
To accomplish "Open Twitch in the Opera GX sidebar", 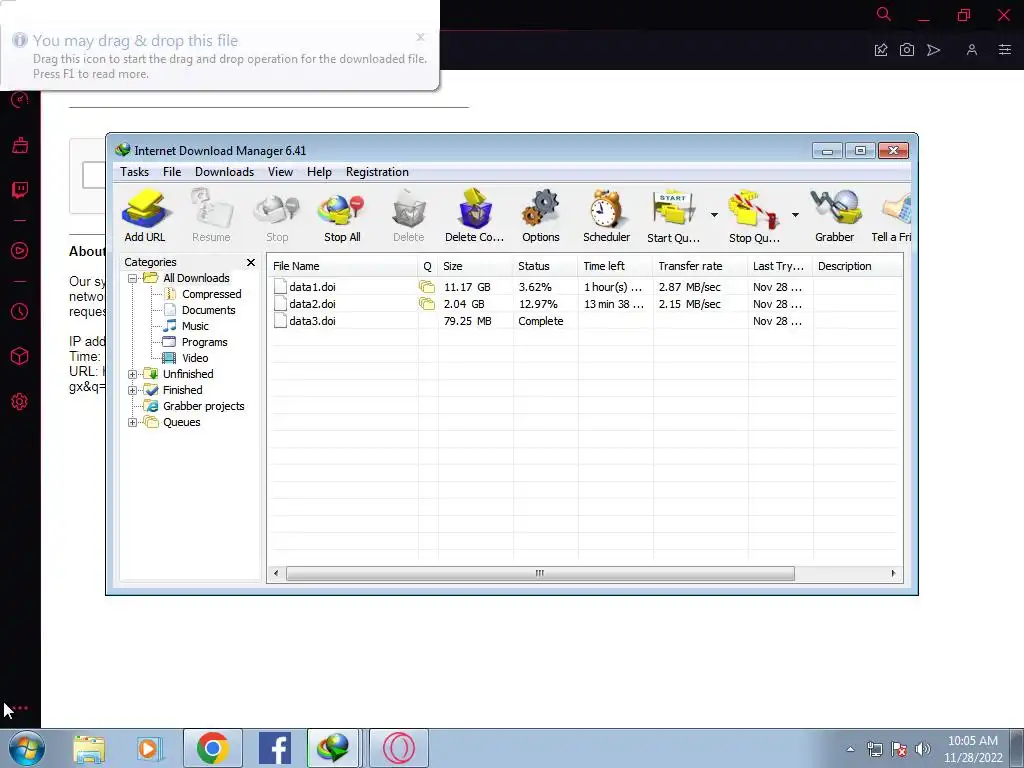I will [x=20, y=190].
